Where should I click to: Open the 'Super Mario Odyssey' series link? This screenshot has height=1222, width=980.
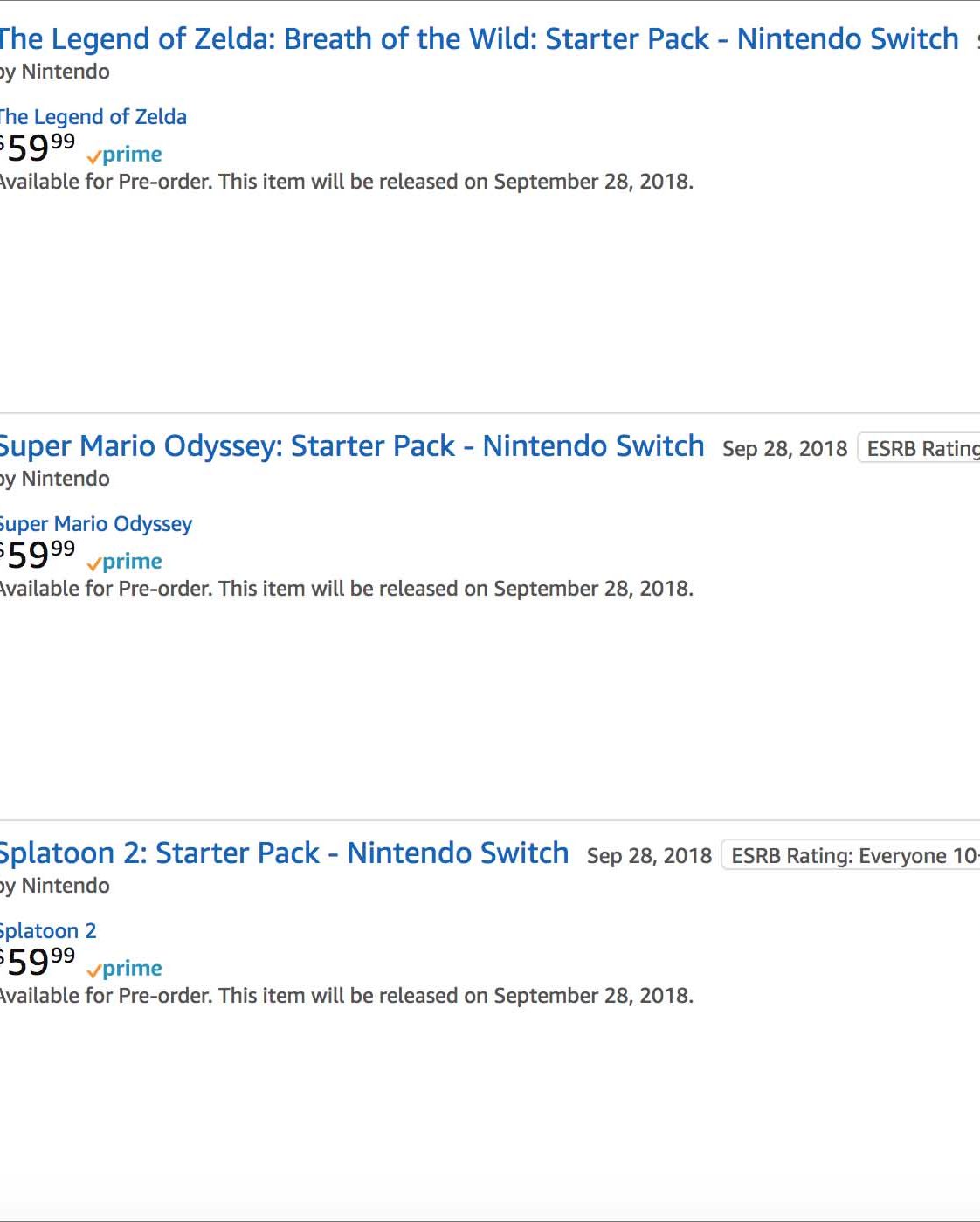(96, 523)
